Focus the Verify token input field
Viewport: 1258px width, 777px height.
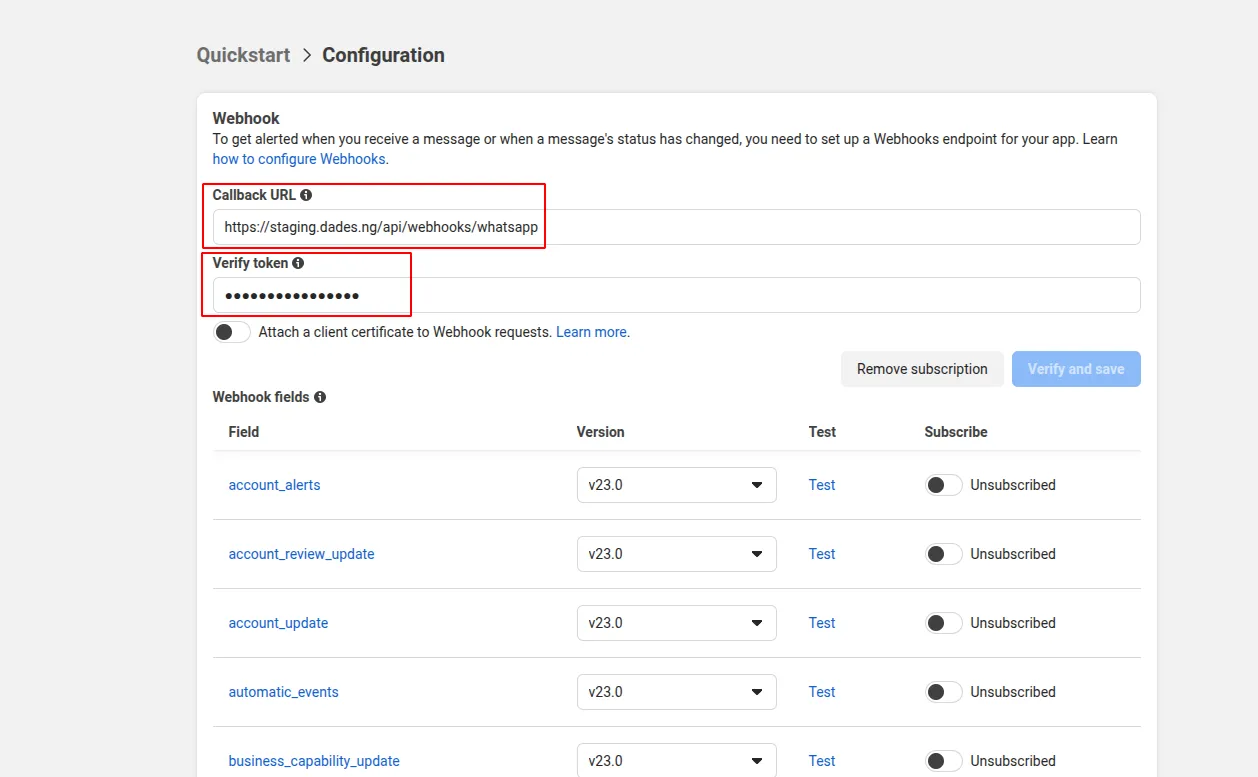[x=677, y=295]
